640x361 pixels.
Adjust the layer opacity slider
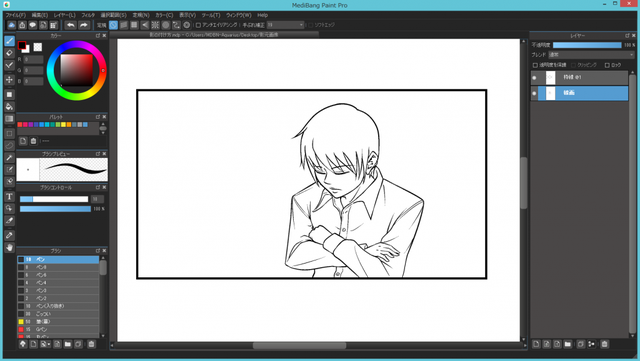click(x=587, y=45)
